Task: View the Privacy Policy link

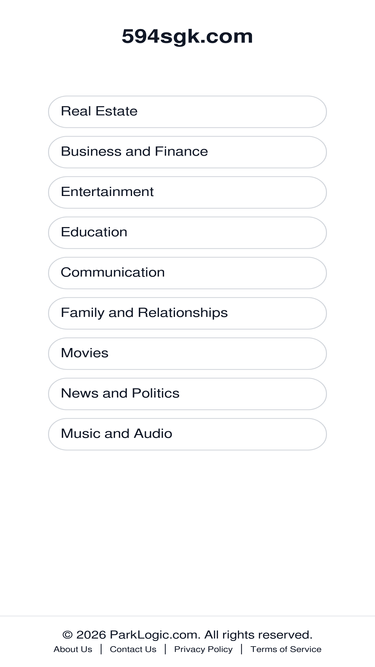Action: (x=203, y=649)
